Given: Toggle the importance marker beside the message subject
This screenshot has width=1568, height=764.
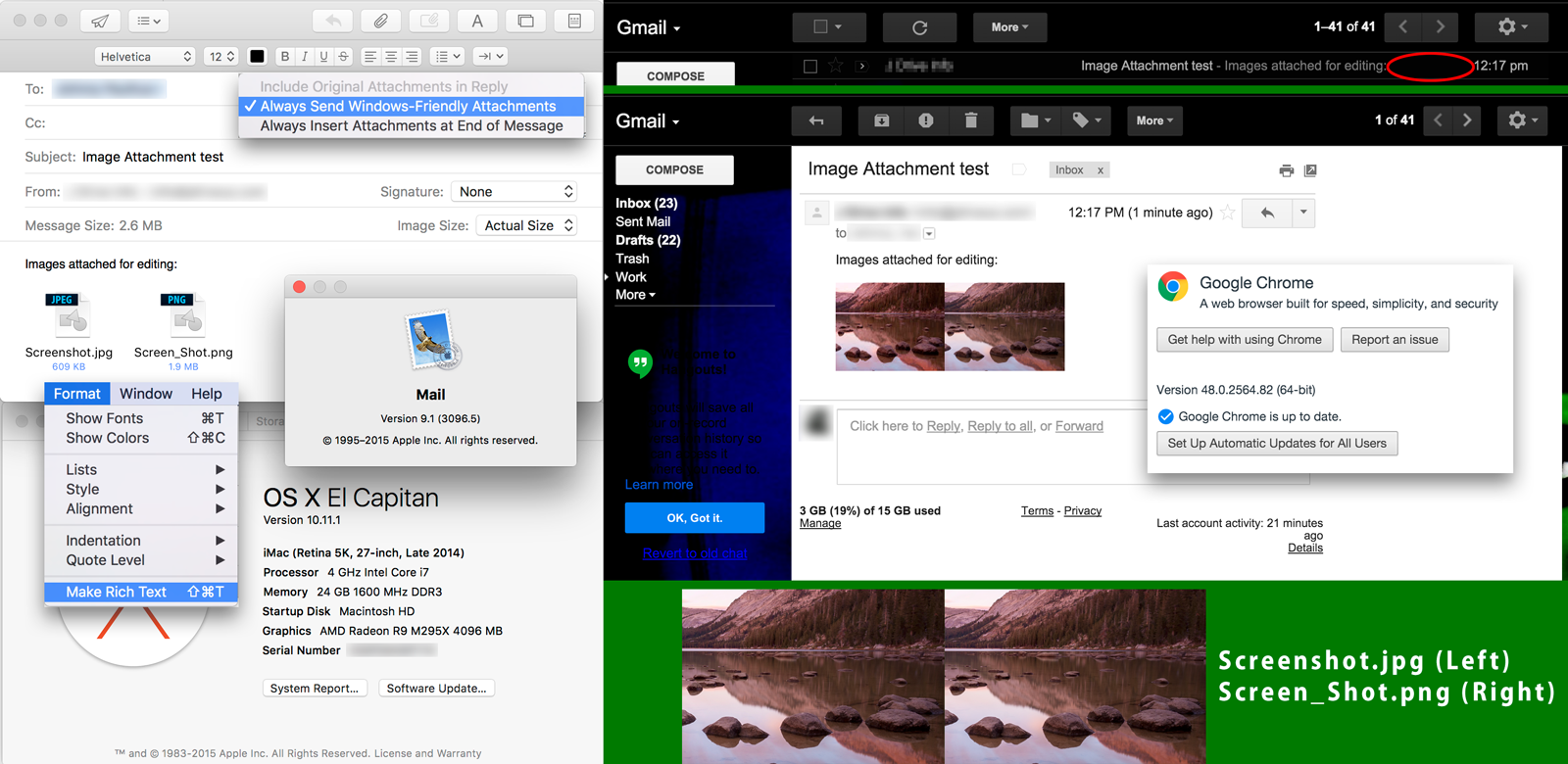Looking at the screenshot, I should (x=1019, y=170).
